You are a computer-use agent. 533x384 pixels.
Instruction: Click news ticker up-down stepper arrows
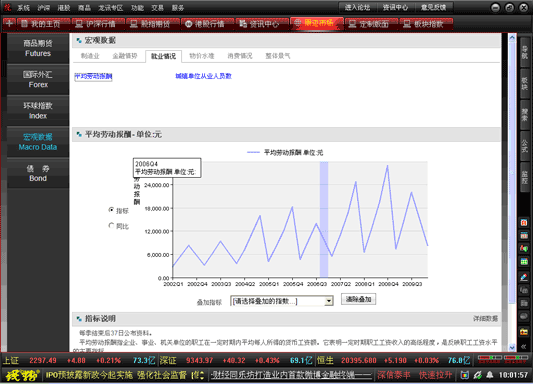203,375
